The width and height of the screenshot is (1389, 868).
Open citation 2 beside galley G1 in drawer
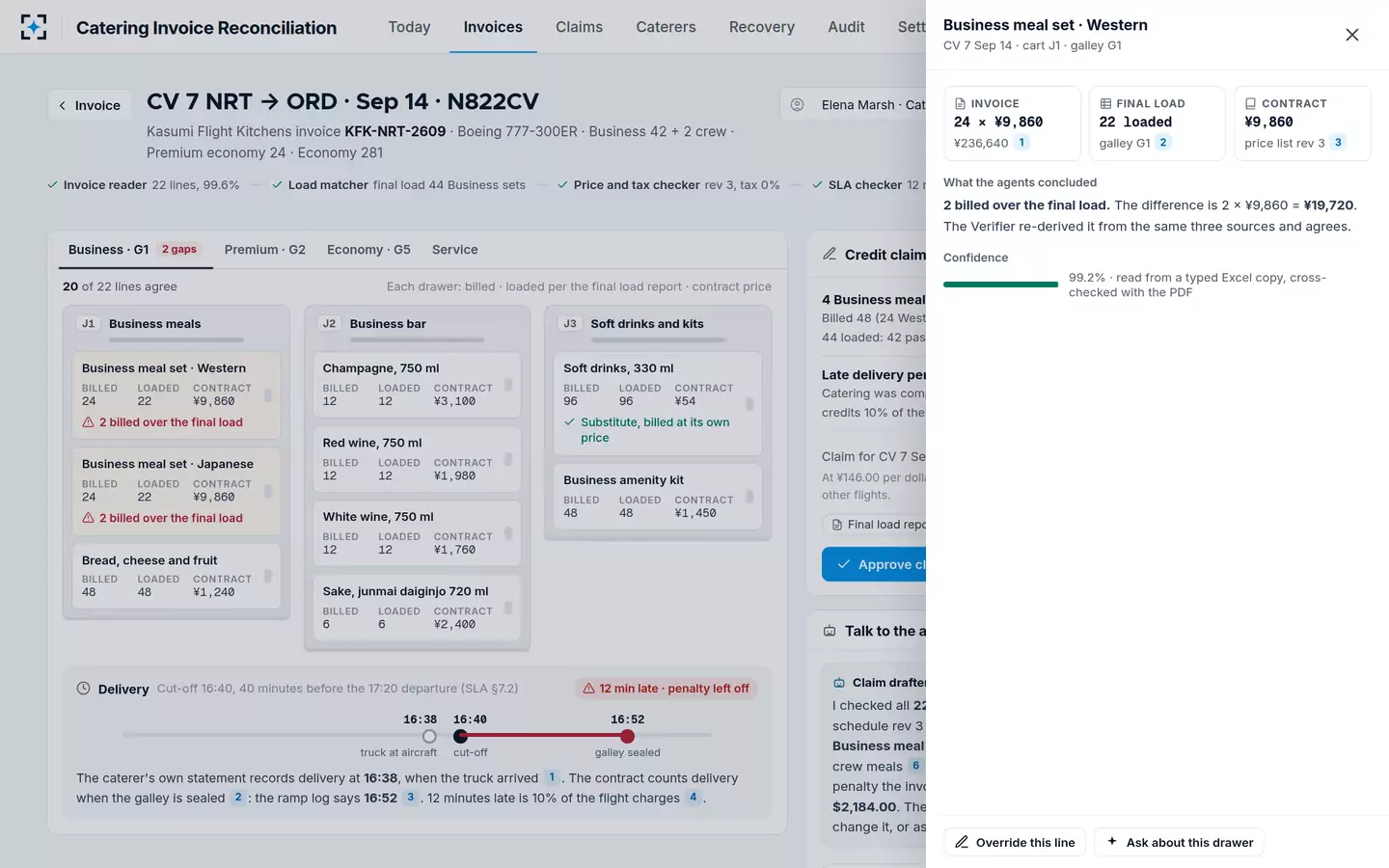pos(1163,143)
